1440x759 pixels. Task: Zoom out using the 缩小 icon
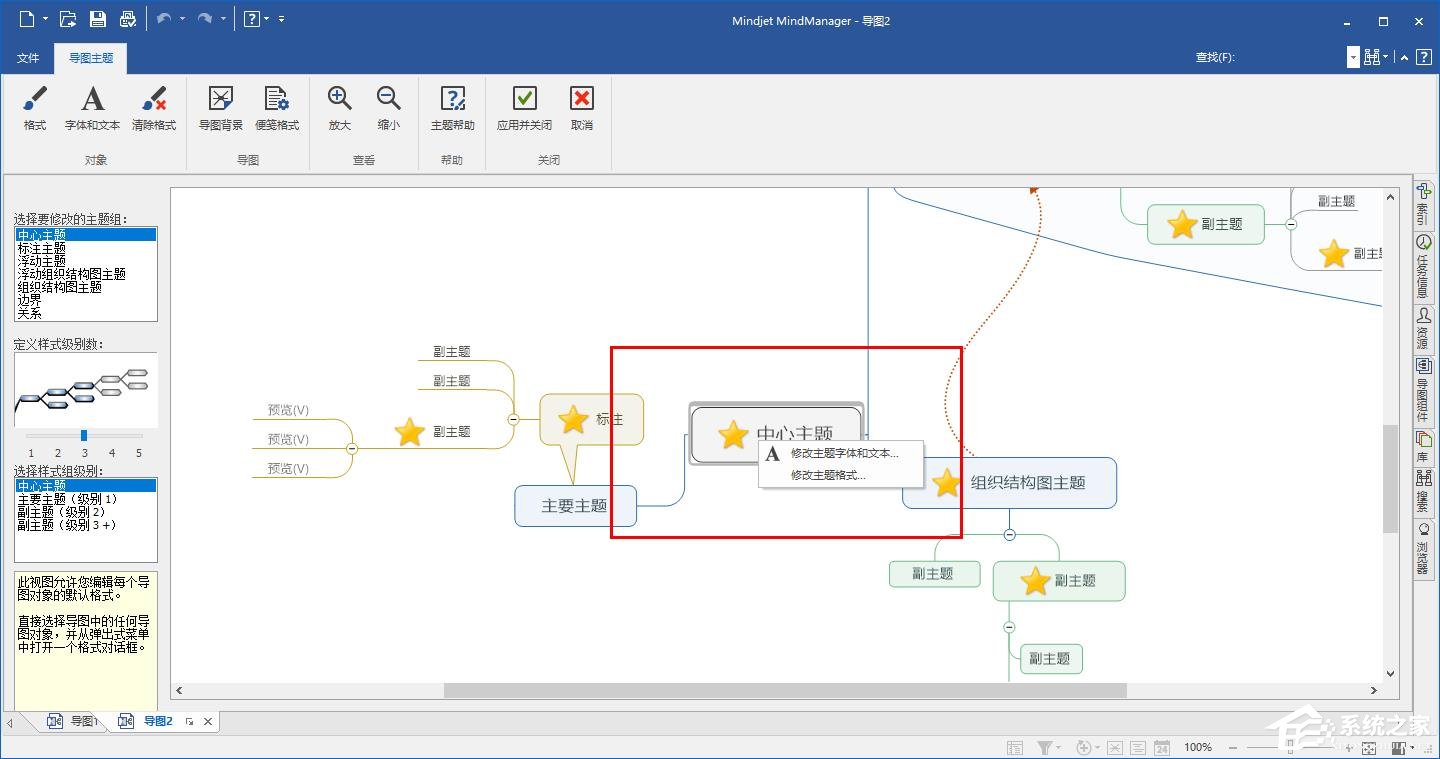[x=388, y=108]
